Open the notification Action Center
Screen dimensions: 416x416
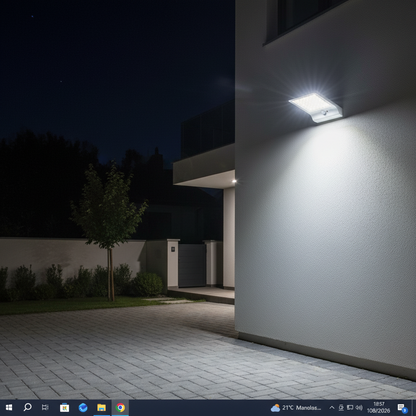click(402, 407)
